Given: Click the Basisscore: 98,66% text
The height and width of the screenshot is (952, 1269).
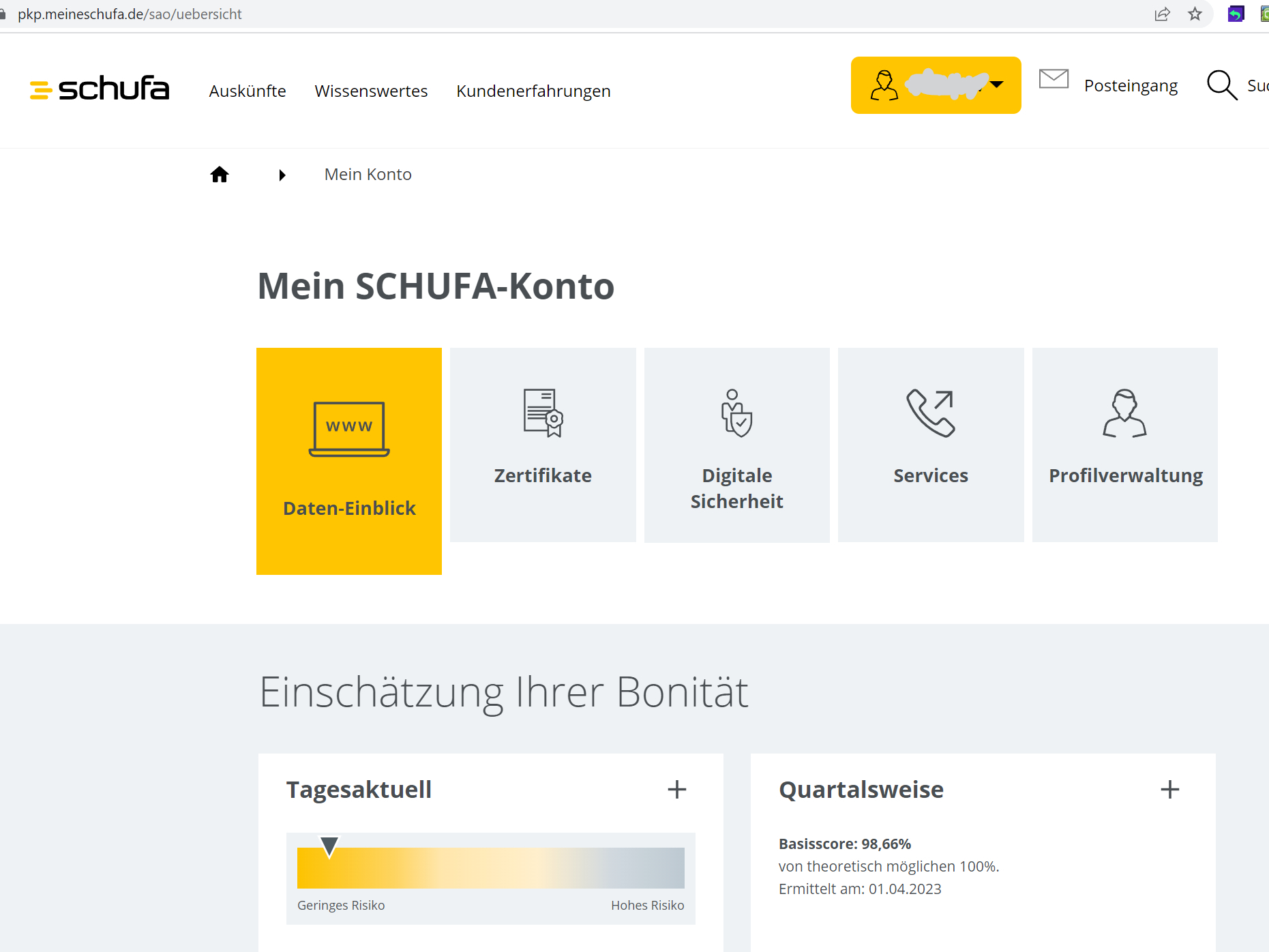Looking at the screenshot, I should (845, 844).
